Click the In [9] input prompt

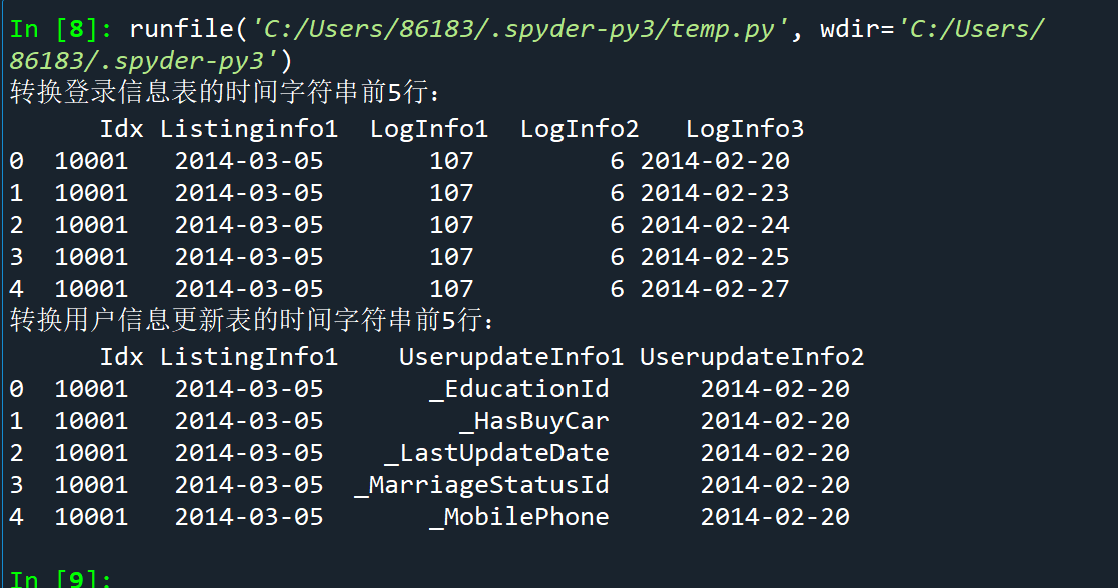tap(62, 579)
